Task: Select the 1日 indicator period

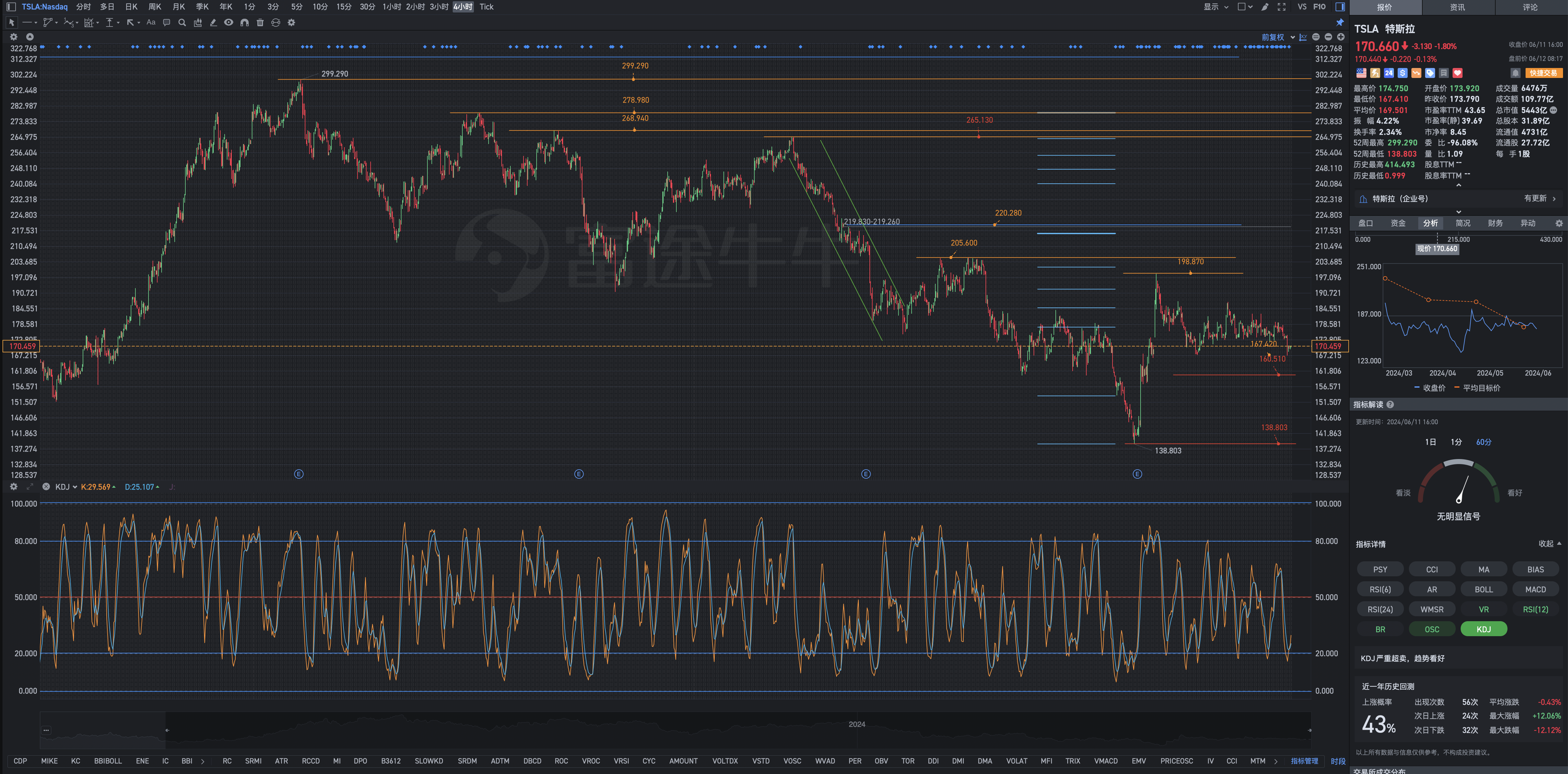Action: pos(1430,442)
